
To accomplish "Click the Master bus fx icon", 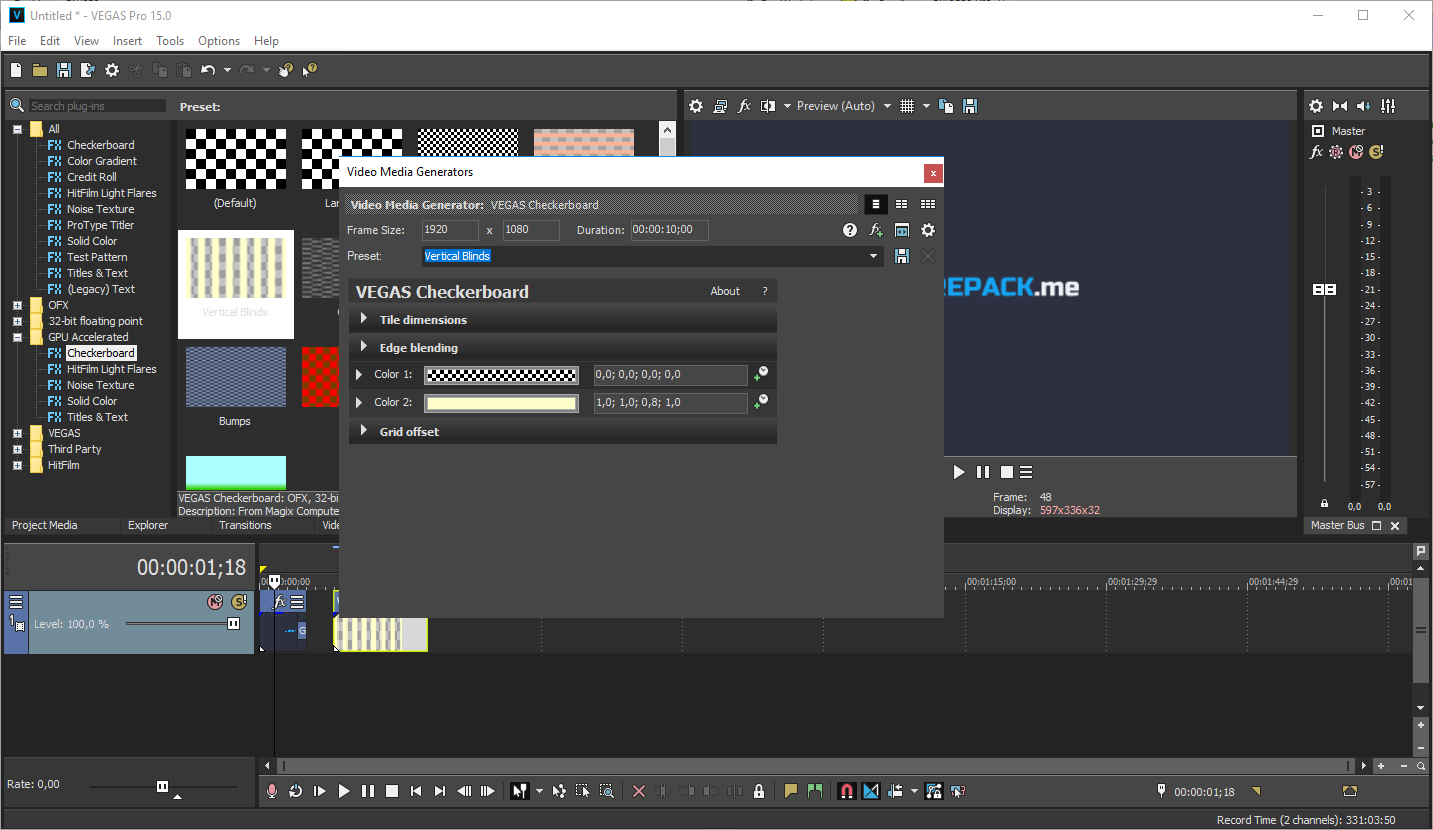I will pyautogui.click(x=1317, y=152).
